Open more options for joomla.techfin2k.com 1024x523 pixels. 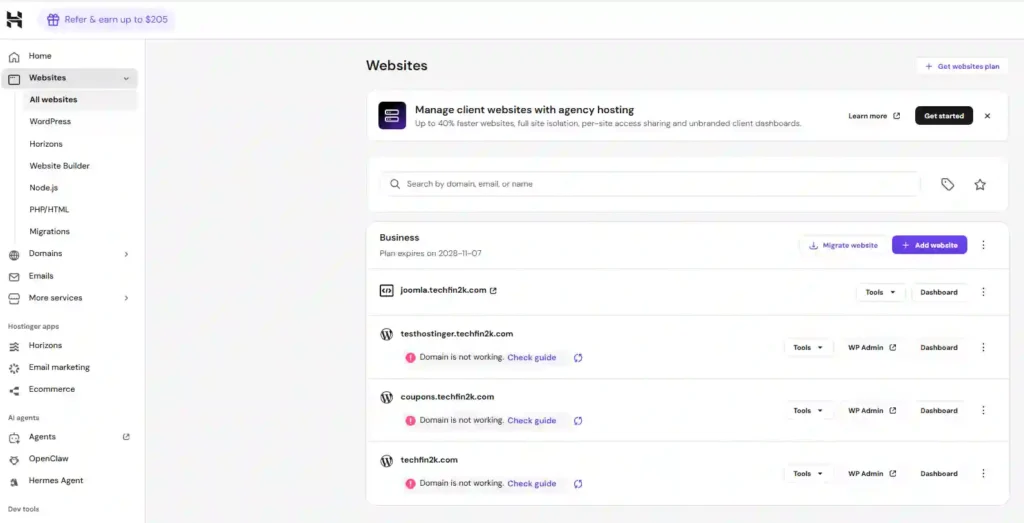click(984, 293)
